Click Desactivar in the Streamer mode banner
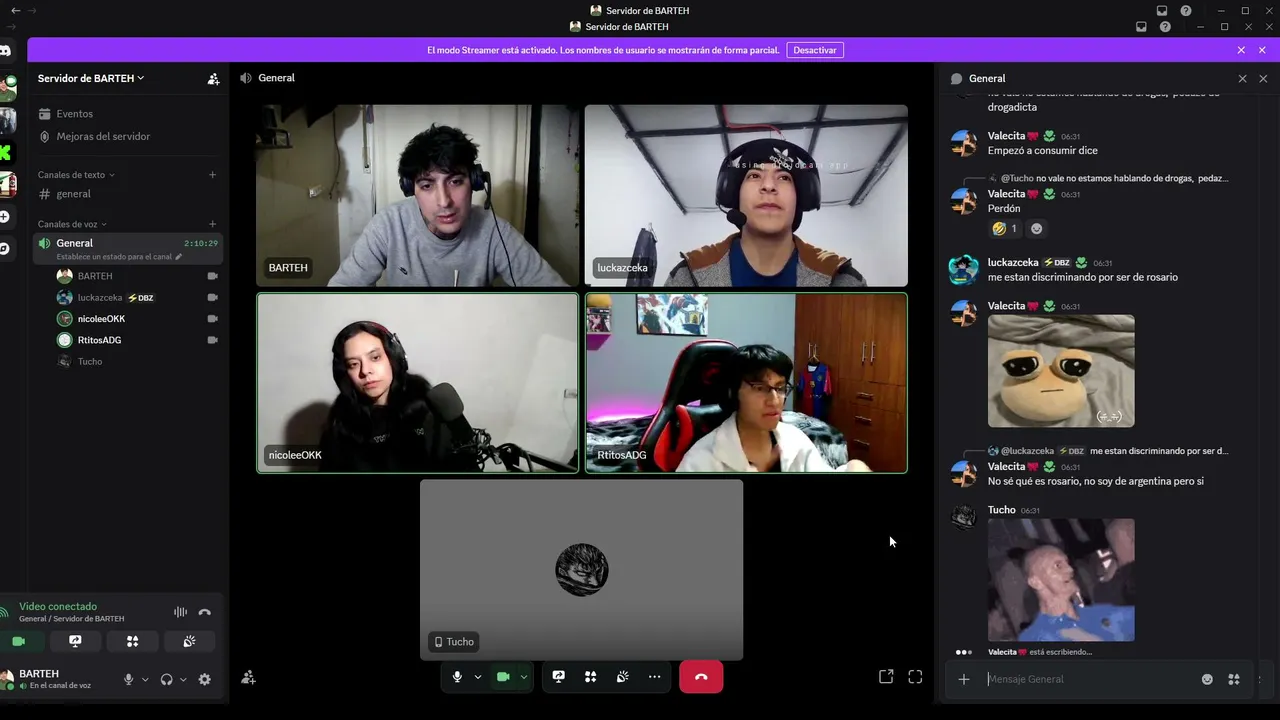This screenshot has width=1280, height=720. click(x=815, y=50)
